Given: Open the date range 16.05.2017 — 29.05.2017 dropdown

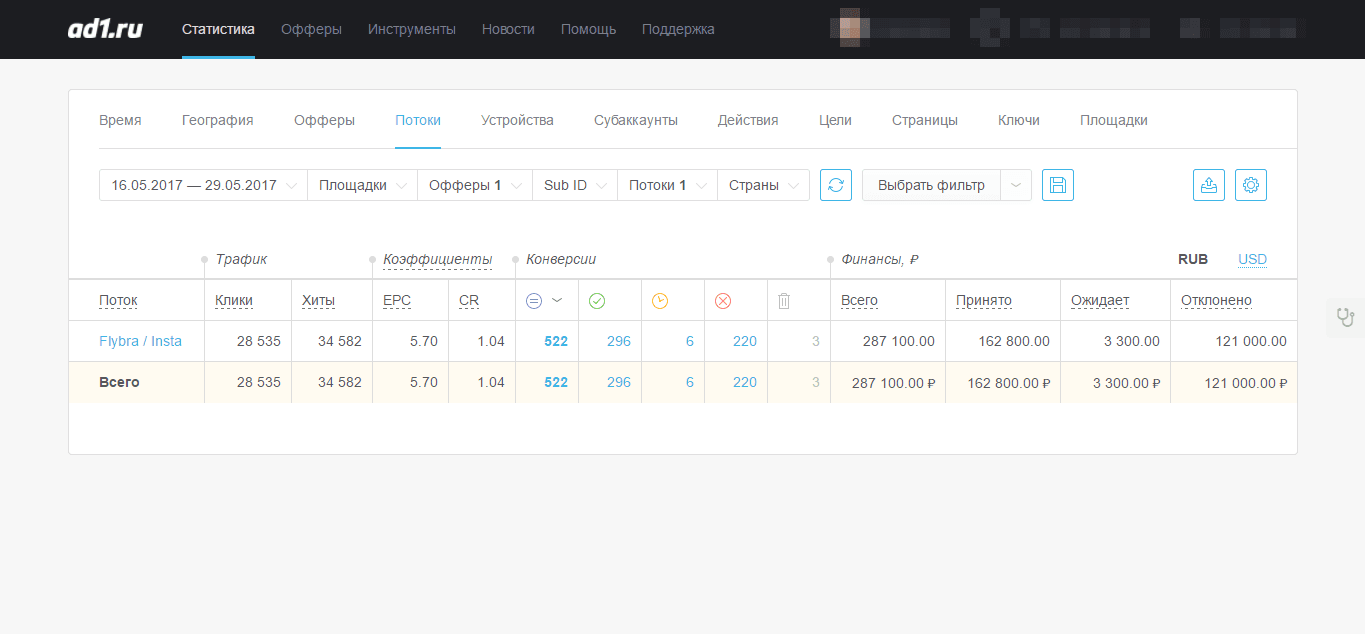Looking at the screenshot, I should click(200, 184).
